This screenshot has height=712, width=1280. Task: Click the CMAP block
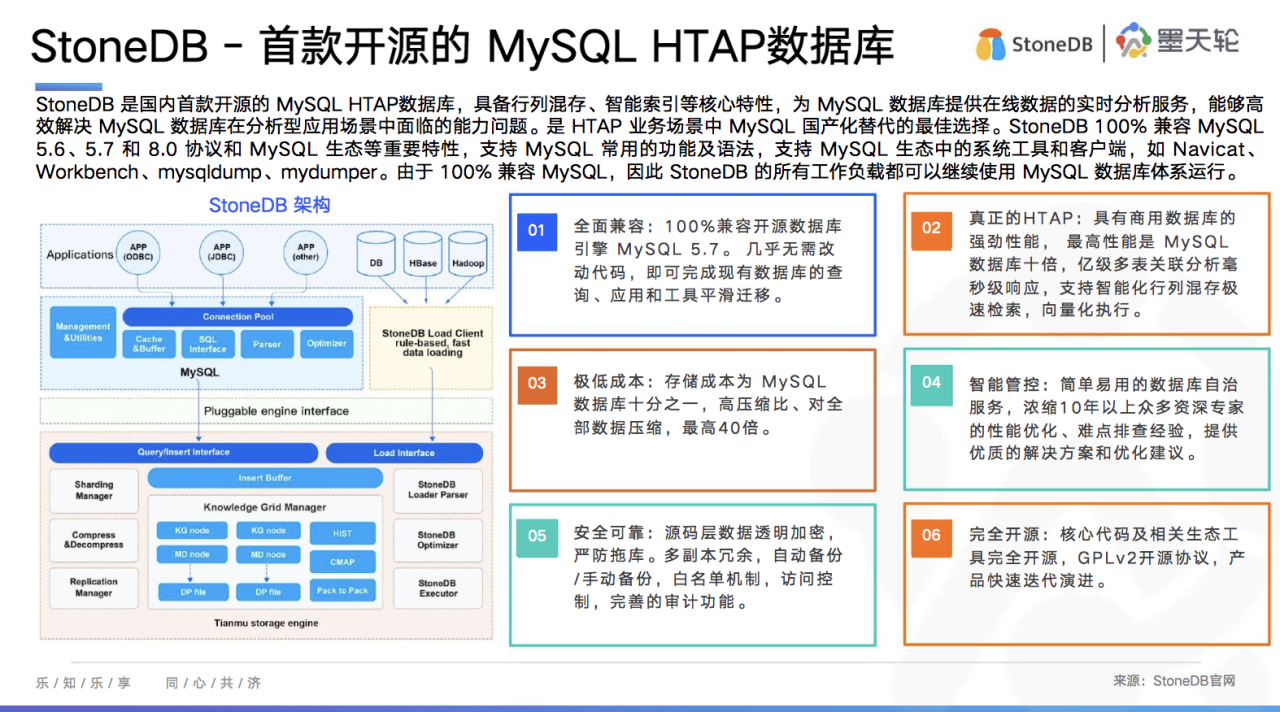point(343,562)
